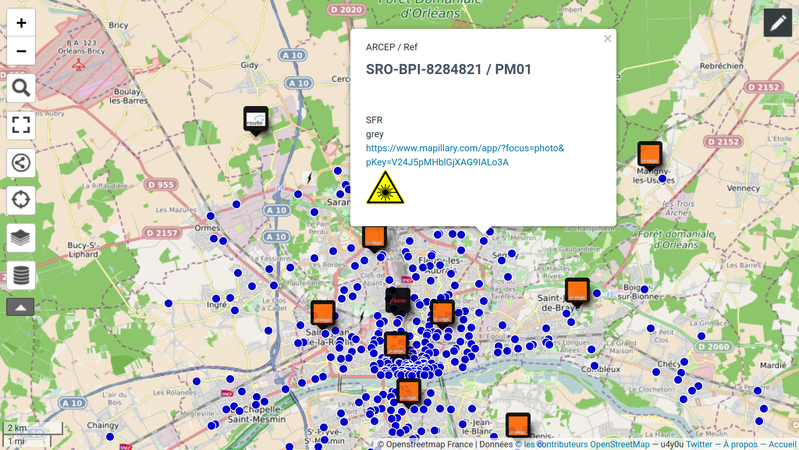
Task: Close the SRO-BPI-8284821 popup
Action: (x=607, y=39)
